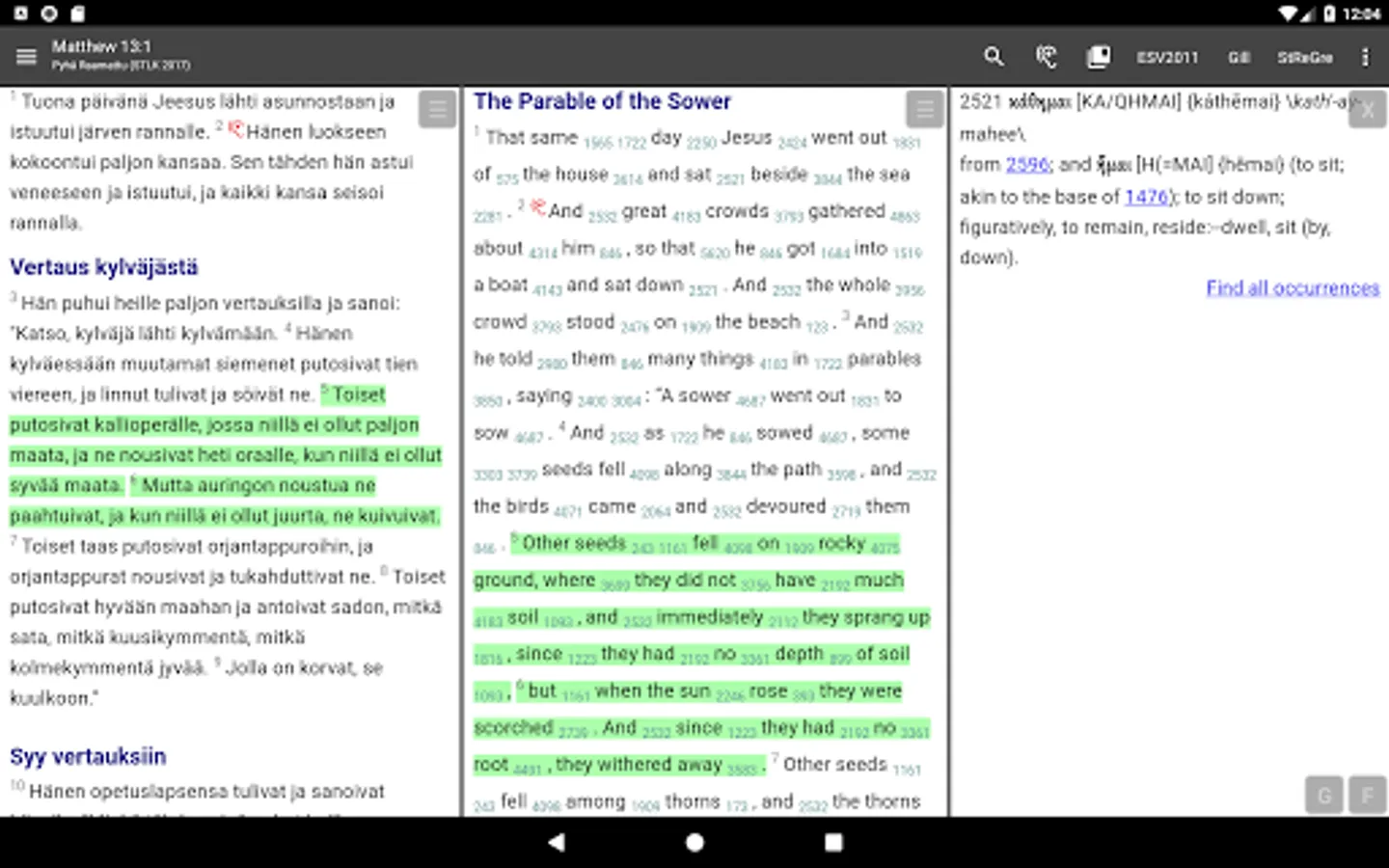Screen dimensions: 1389x868
Task: Click the 'Vertaus kylväjästä' heading
Action: pyautogui.click(x=104, y=267)
